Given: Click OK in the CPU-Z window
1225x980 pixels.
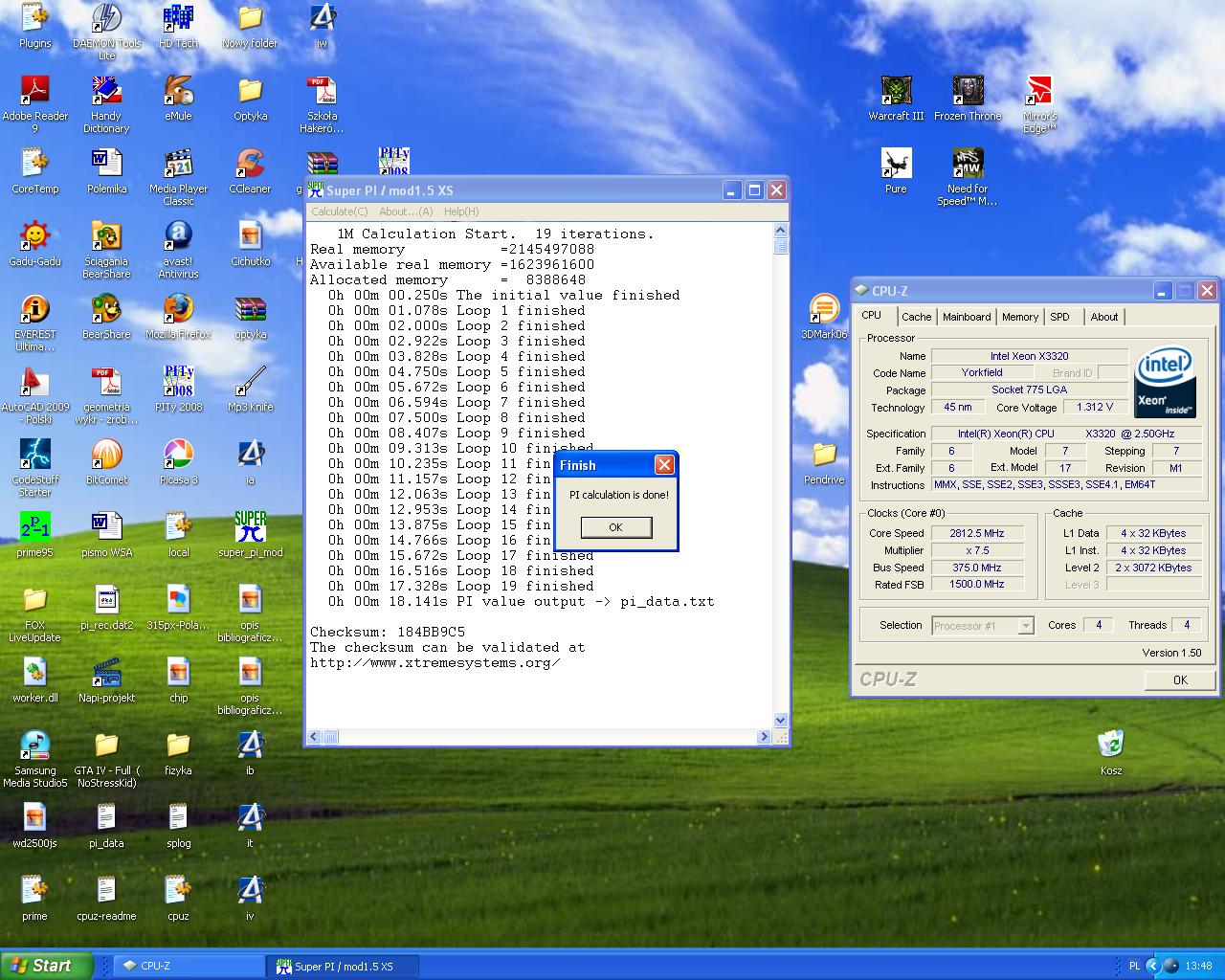Looking at the screenshot, I should pos(1180,679).
